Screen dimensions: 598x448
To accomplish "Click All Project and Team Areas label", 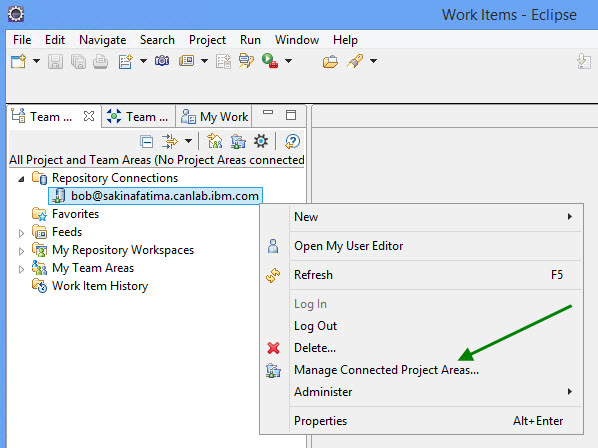I will (x=157, y=160).
